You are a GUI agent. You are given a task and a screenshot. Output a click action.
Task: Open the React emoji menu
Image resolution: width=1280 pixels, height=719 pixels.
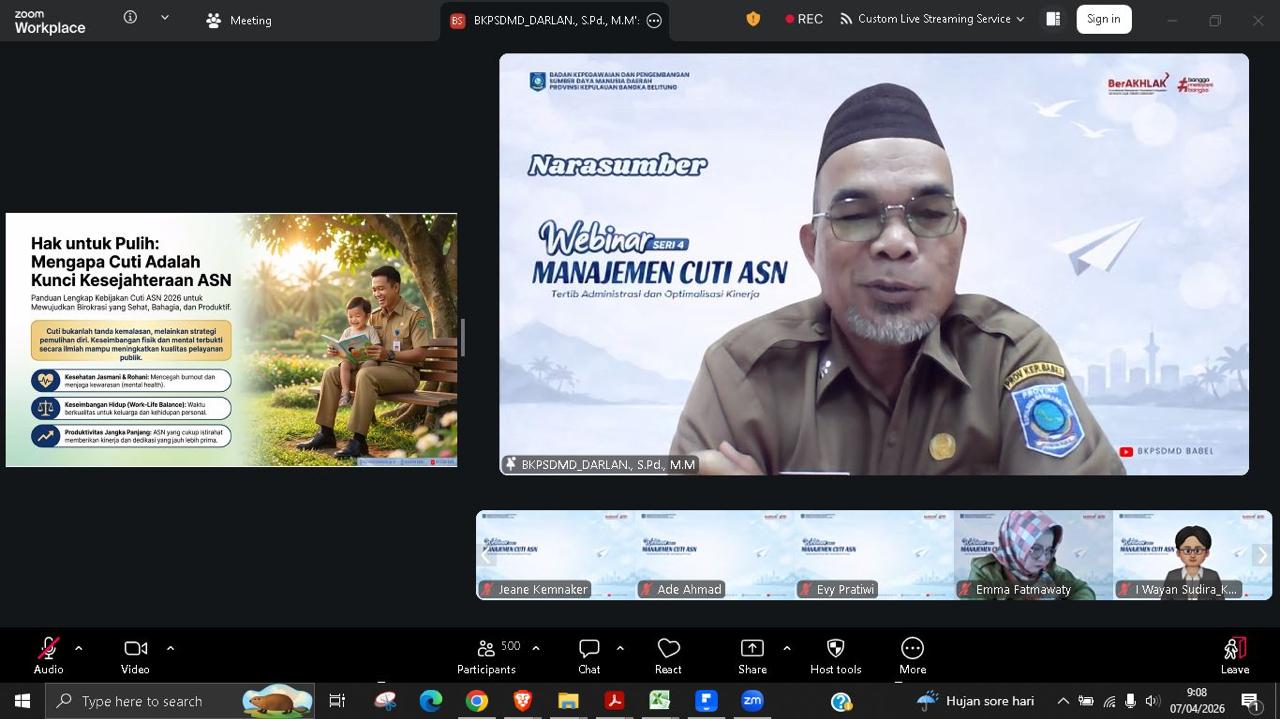pyautogui.click(x=668, y=655)
